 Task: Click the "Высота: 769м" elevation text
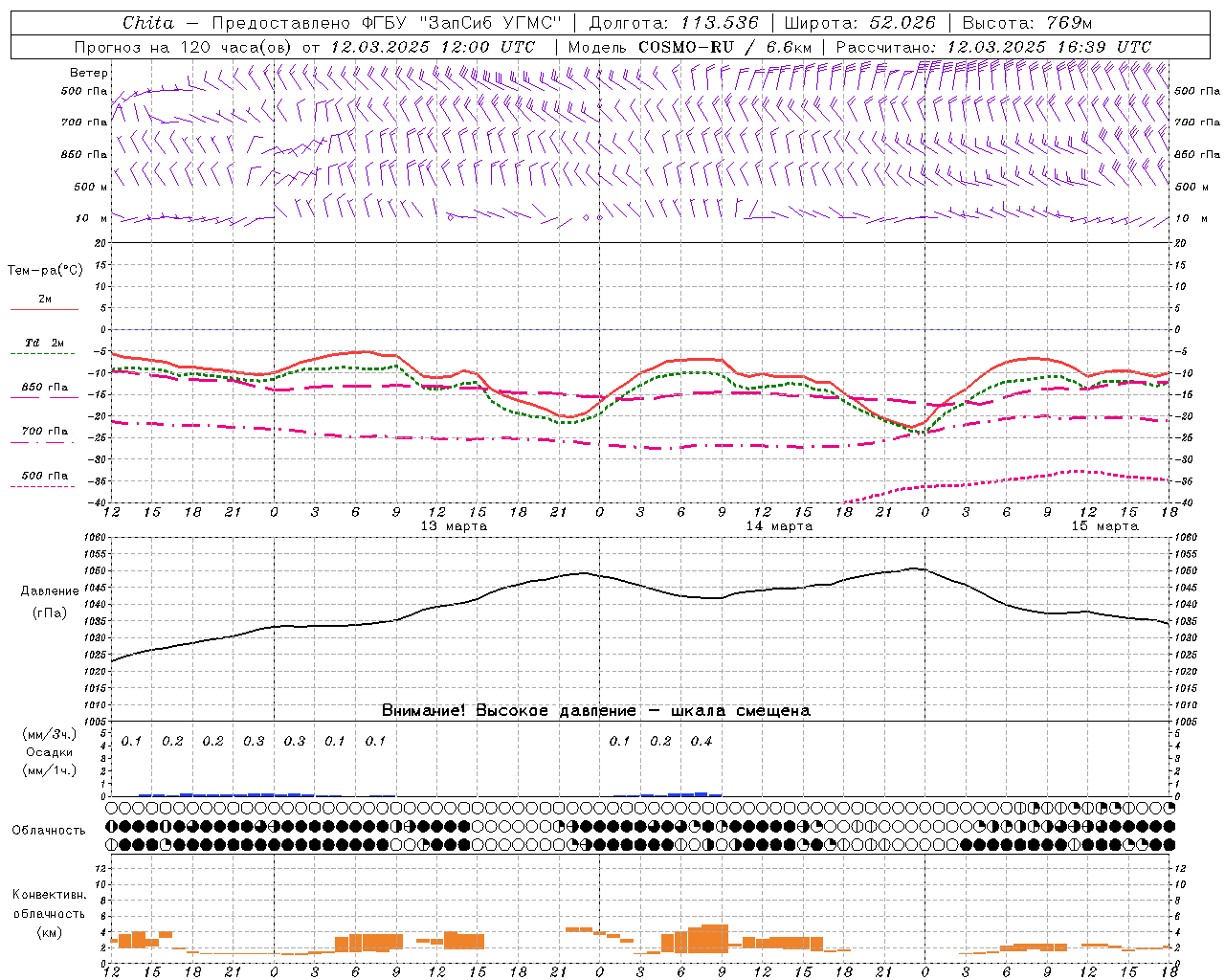pos(1027,23)
